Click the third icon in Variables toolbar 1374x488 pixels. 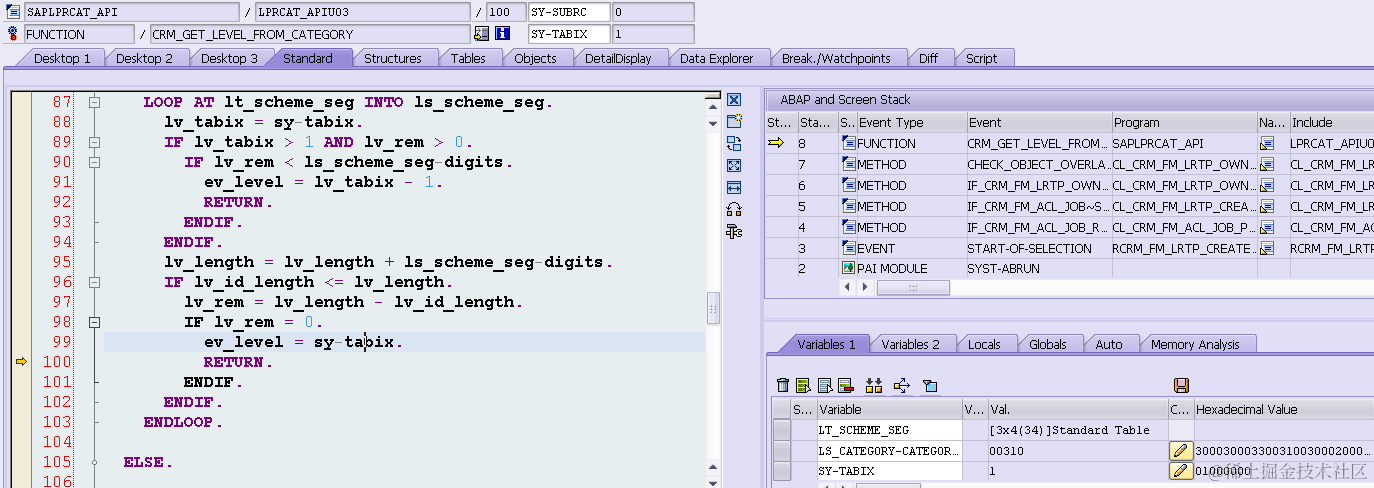825,385
